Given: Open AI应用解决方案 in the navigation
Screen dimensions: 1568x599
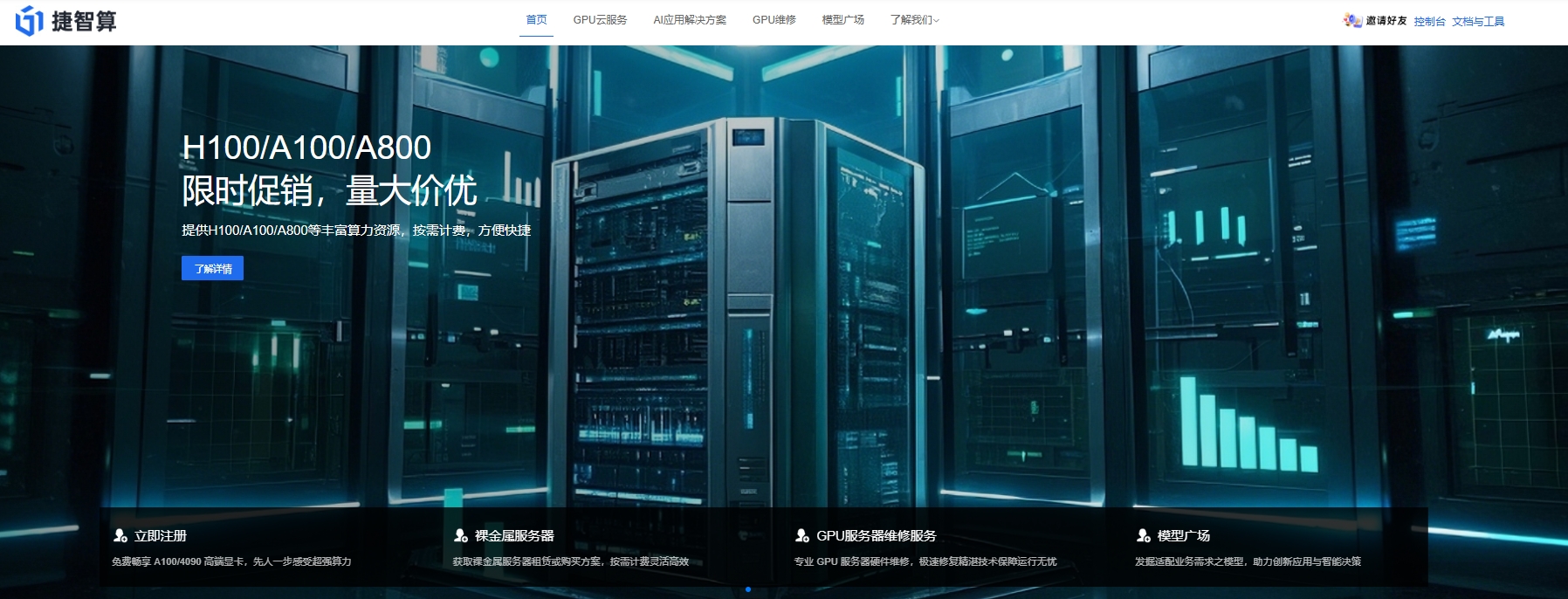Looking at the screenshot, I should (690, 20).
